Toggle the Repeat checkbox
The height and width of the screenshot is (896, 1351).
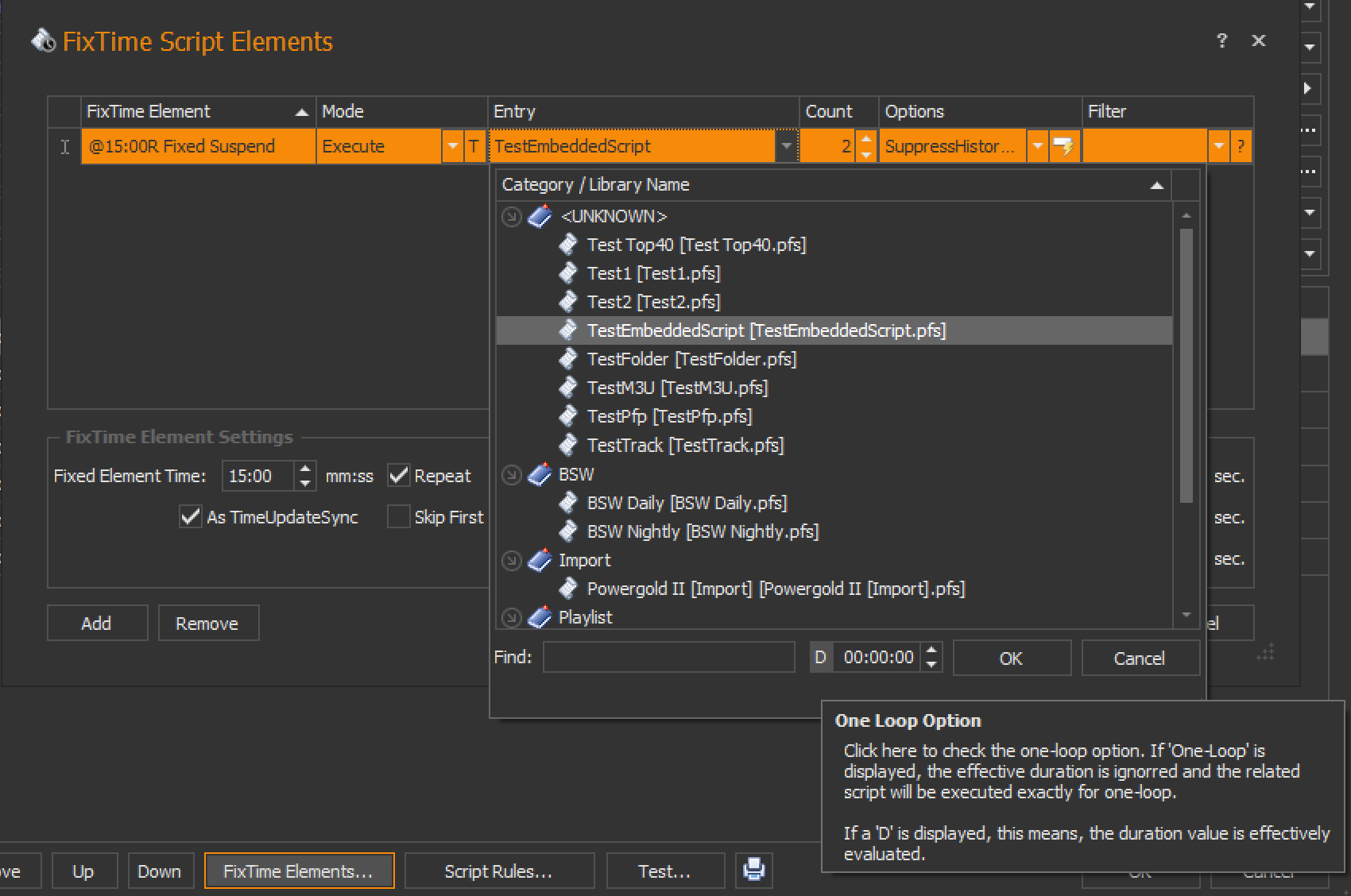tap(399, 476)
